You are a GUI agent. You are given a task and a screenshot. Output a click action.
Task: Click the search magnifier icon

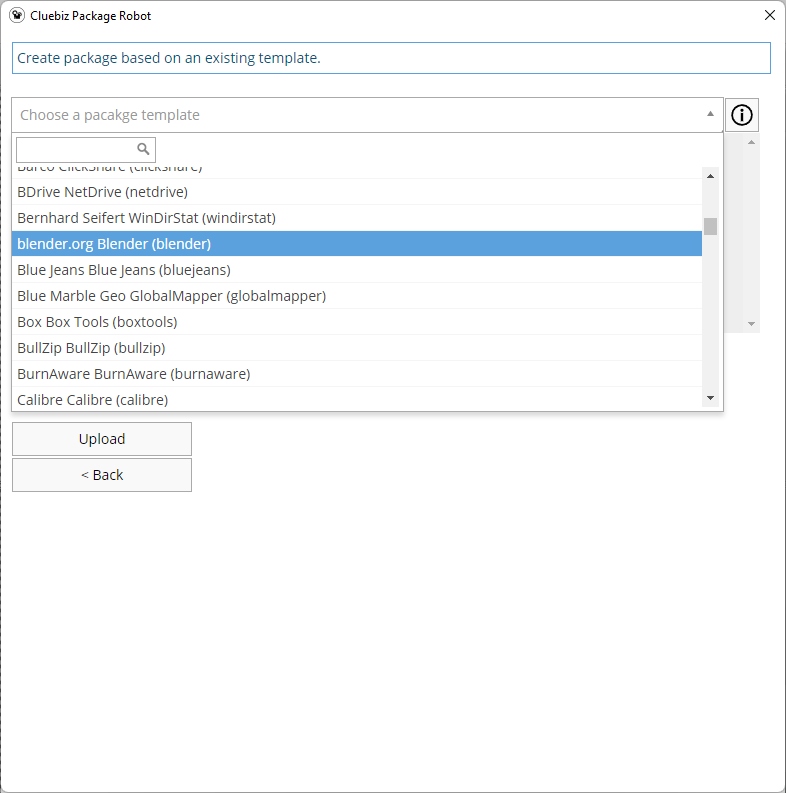pyautogui.click(x=143, y=149)
